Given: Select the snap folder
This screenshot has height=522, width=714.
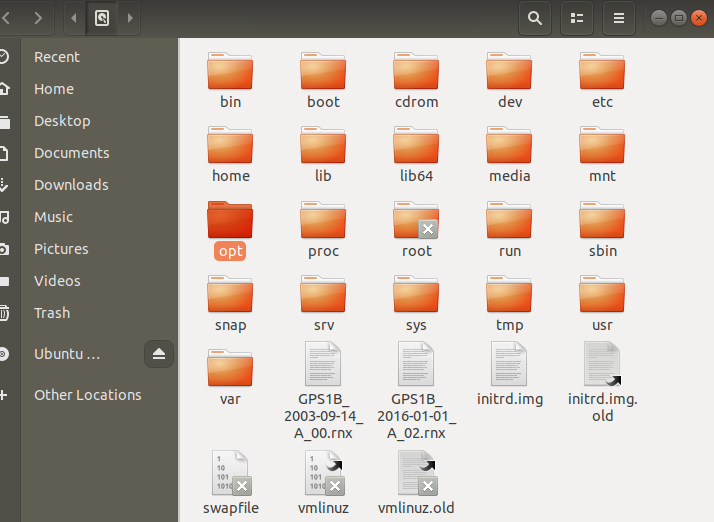Looking at the screenshot, I should [230, 304].
